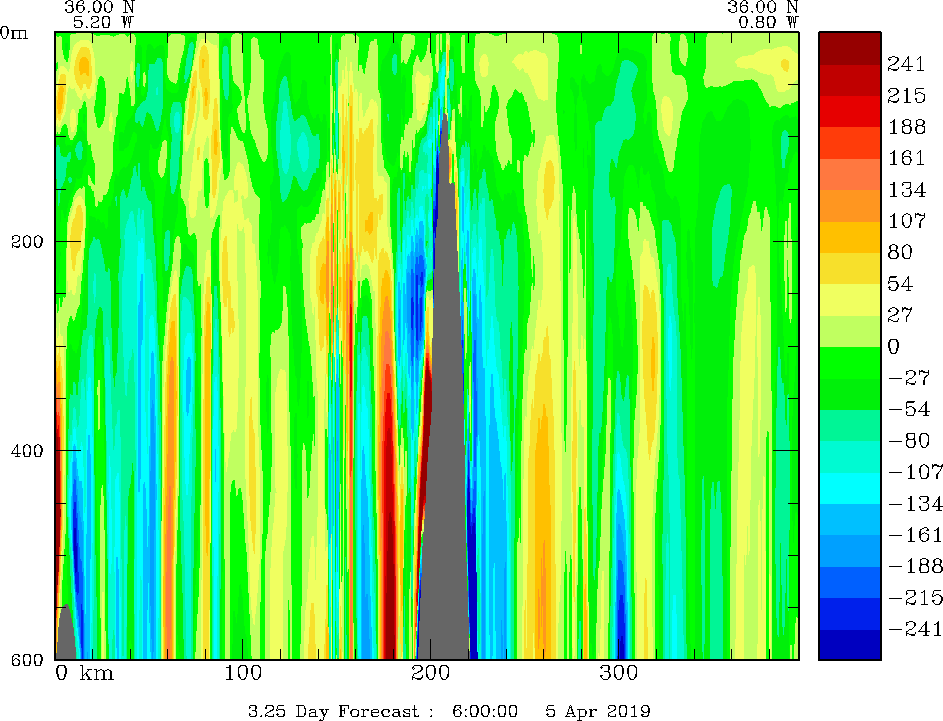Image resolution: width=943 pixels, height=721 pixels.
Task: Click the colorbar label 161
Action: 906,158
